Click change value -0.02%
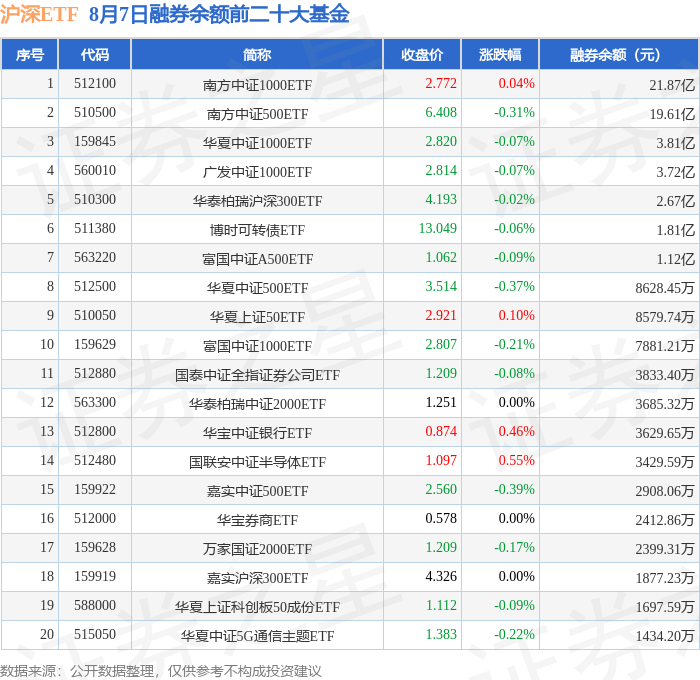Image resolution: width=700 pixels, height=680 pixels. [x=514, y=200]
